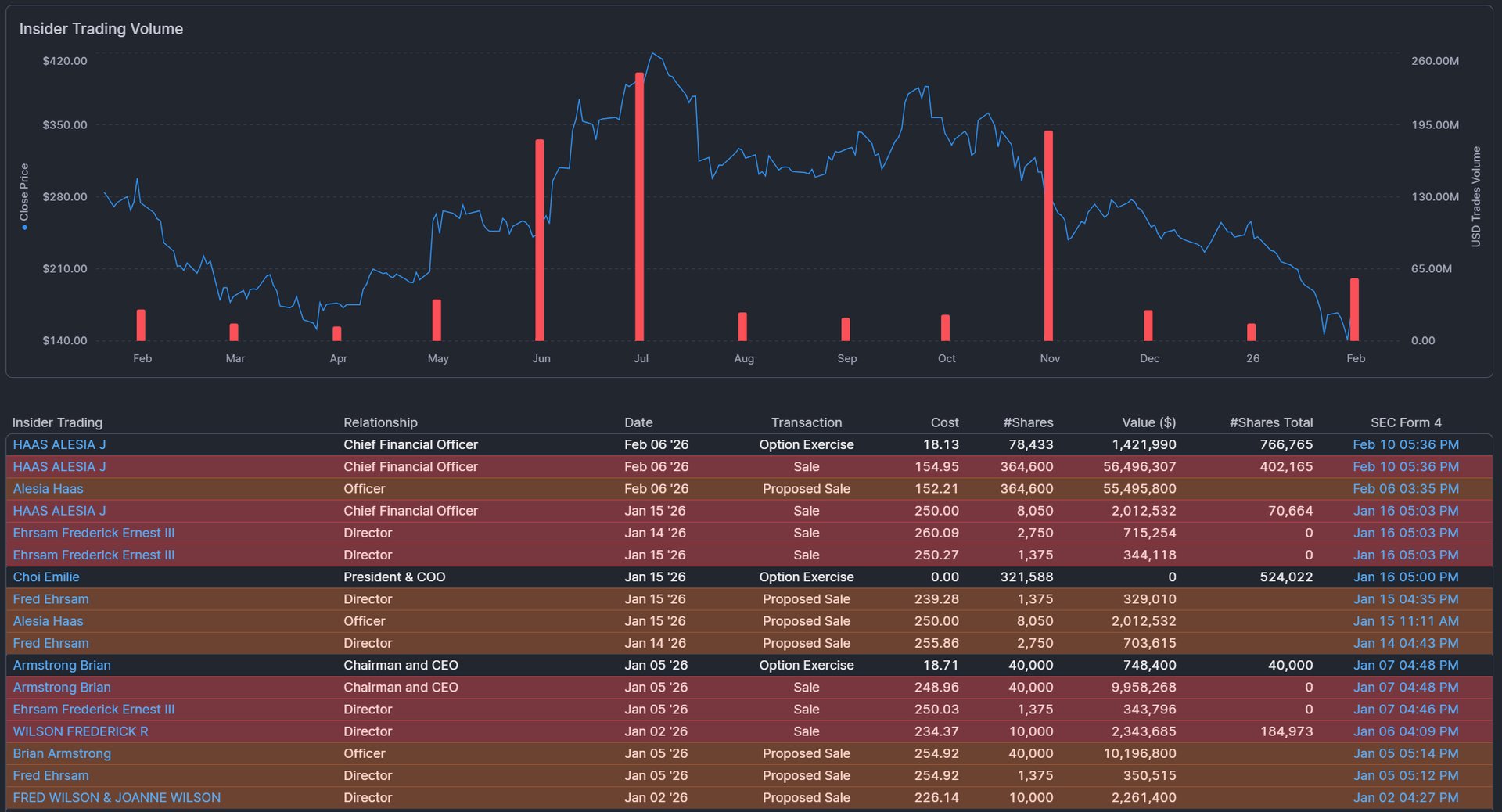Open Choi Emilie insider link

pyautogui.click(x=46, y=577)
